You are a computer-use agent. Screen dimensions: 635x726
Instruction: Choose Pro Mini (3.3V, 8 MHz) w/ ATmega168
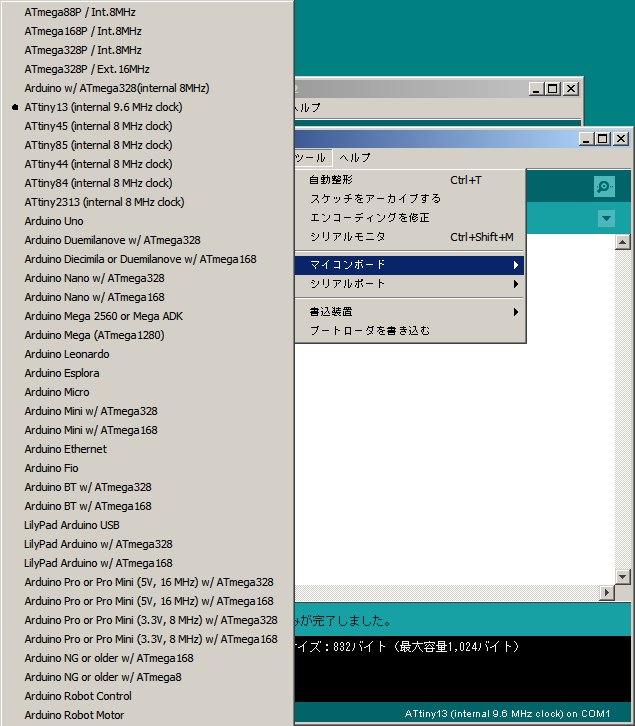(x=147, y=638)
